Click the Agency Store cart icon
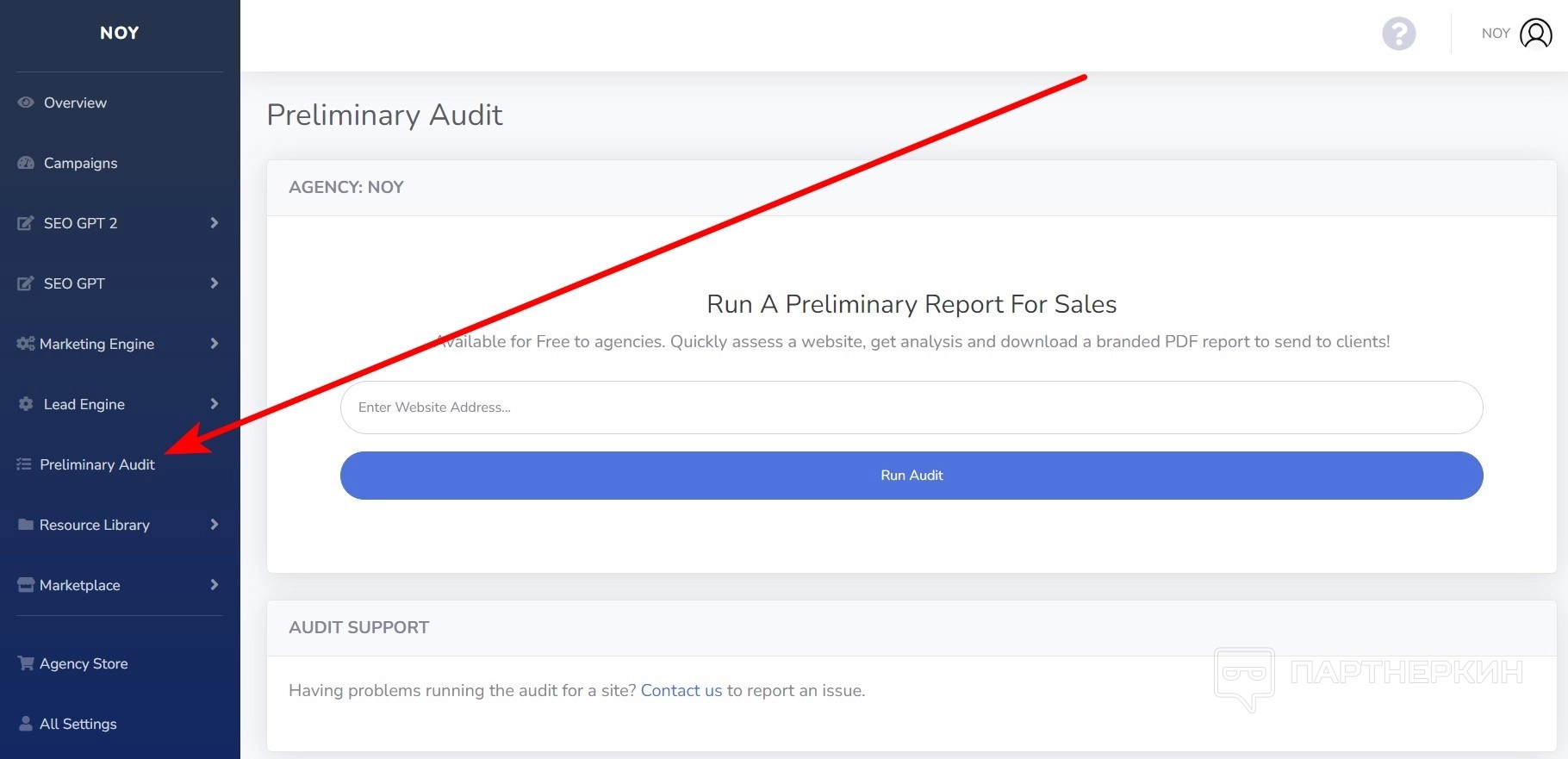 click(26, 663)
